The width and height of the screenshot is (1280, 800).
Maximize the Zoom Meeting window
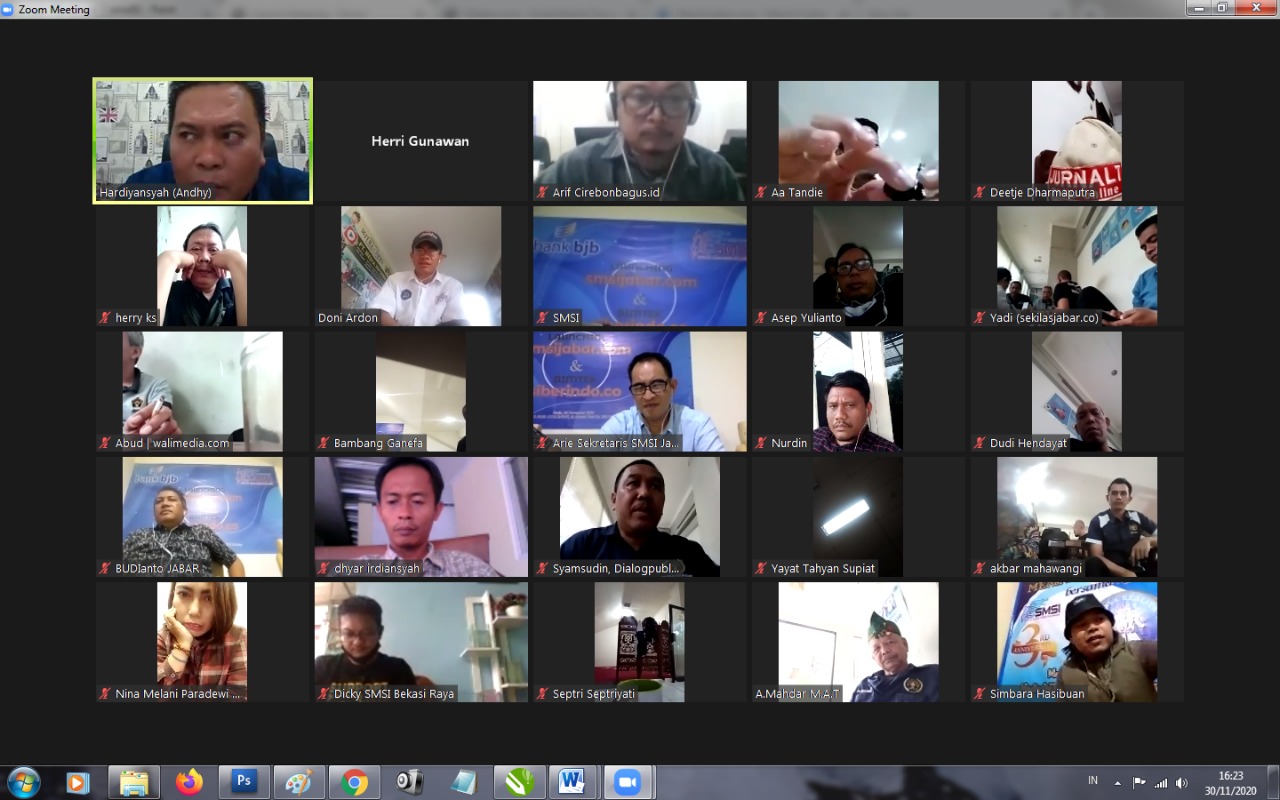(x=1222, y=8)
